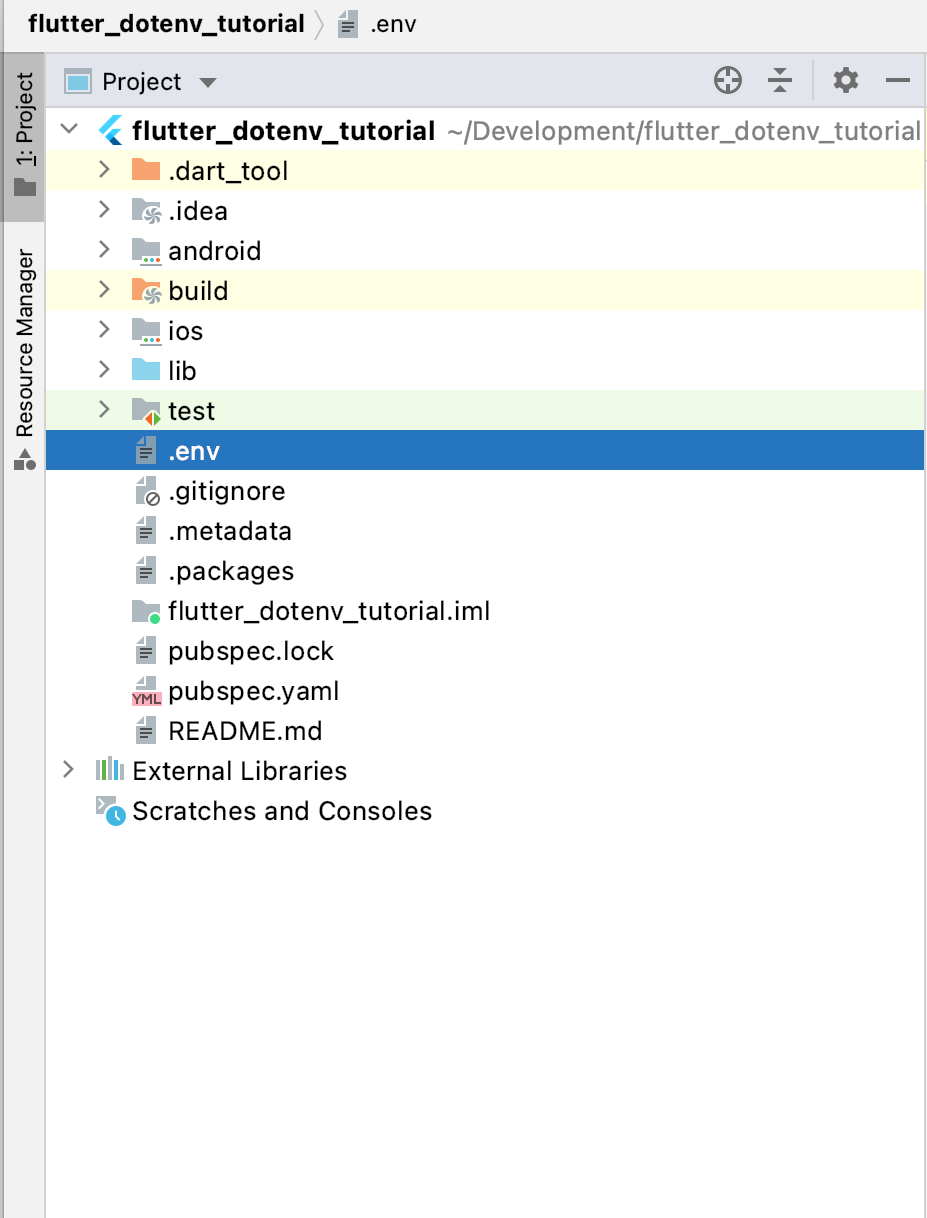Image resolution: width=927 pixels, height=1218 pixels.
Task: Select the .metadata file
Action: 230,531
